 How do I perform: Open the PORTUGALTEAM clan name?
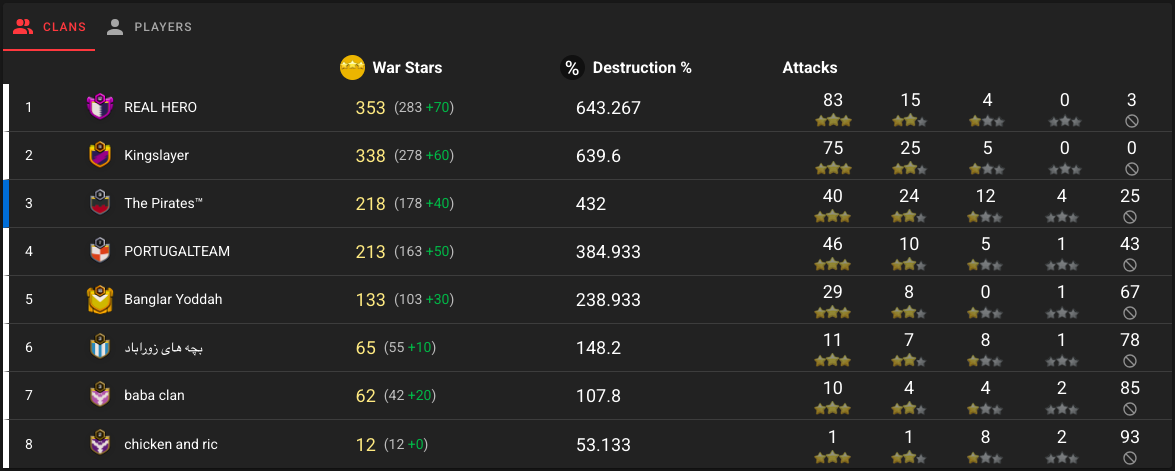(176, 251)
